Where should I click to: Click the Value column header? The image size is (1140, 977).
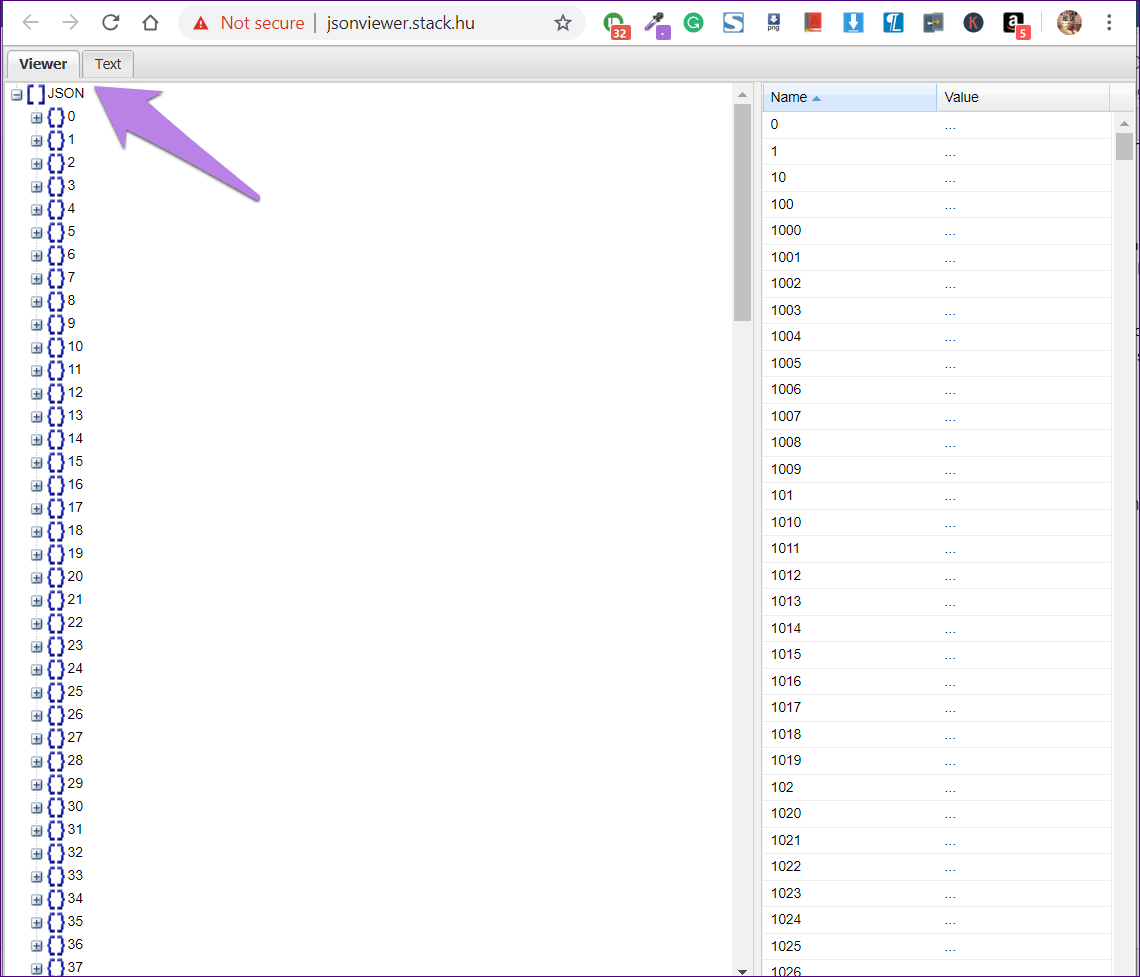1020,97
